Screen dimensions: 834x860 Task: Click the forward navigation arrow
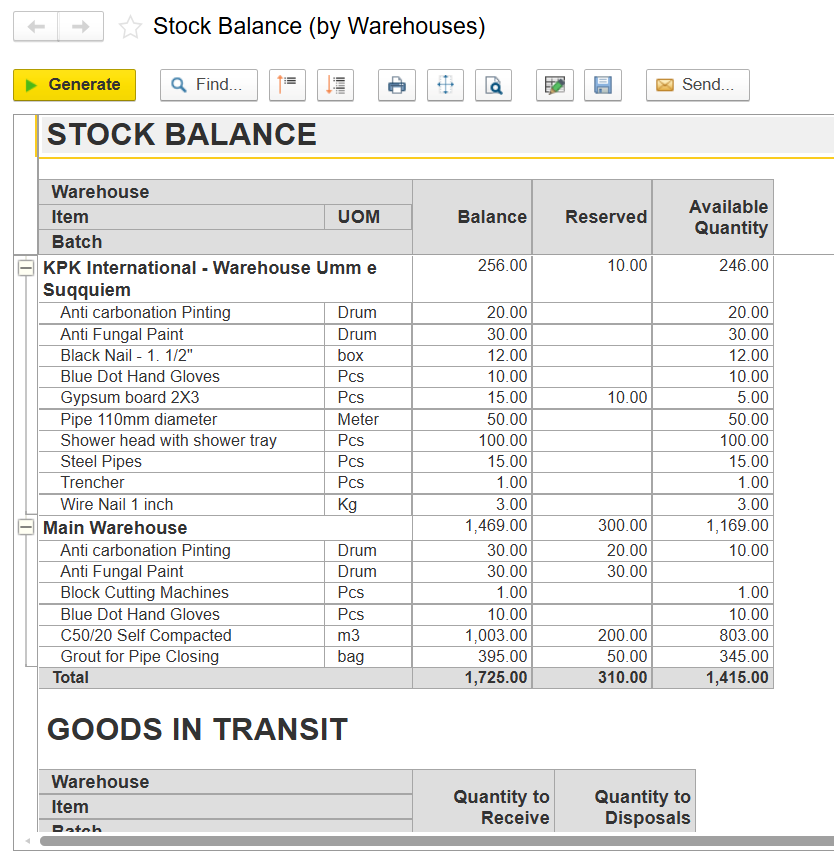[81, 26]
